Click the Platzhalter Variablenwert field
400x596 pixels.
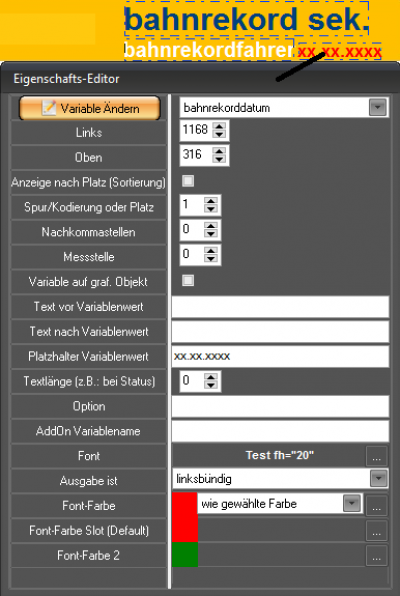(x=280, y=357)
